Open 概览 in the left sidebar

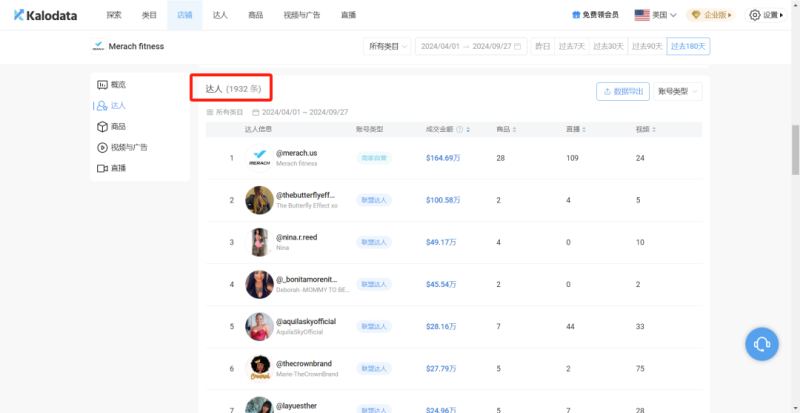click(117, 84)
